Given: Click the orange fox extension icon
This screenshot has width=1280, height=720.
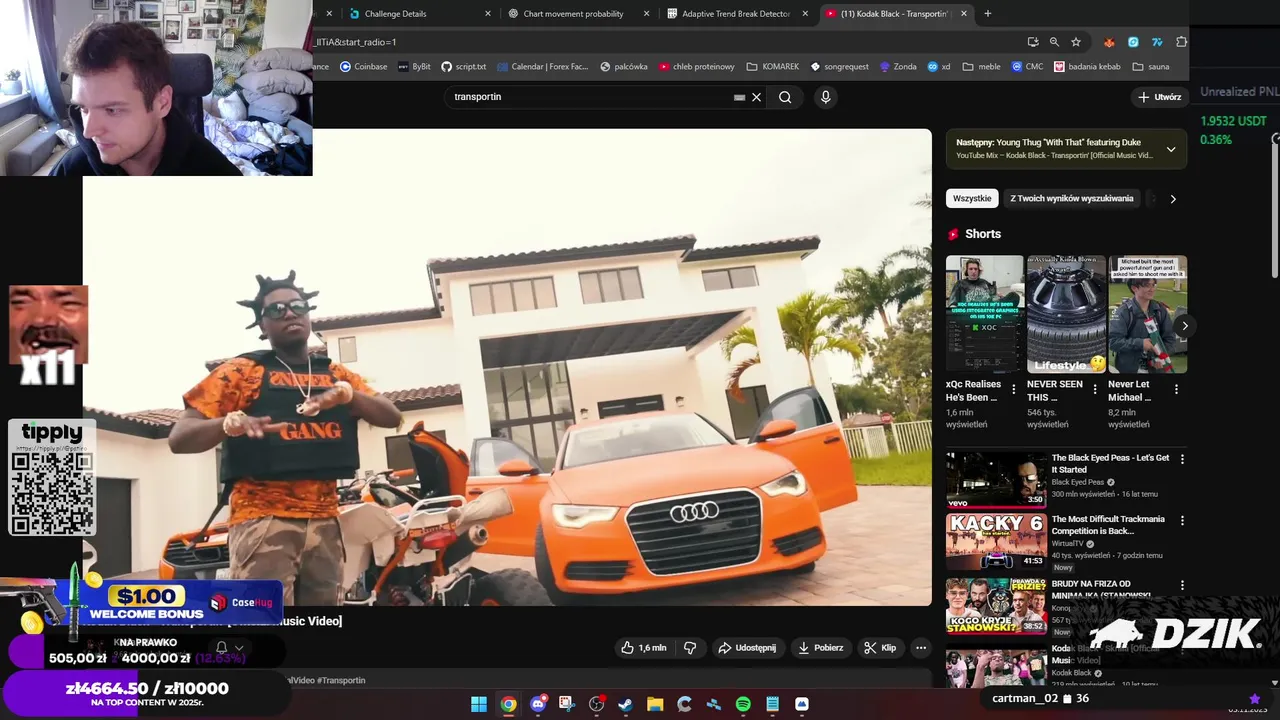Looking at the screenshot, I should [1109, 42].
